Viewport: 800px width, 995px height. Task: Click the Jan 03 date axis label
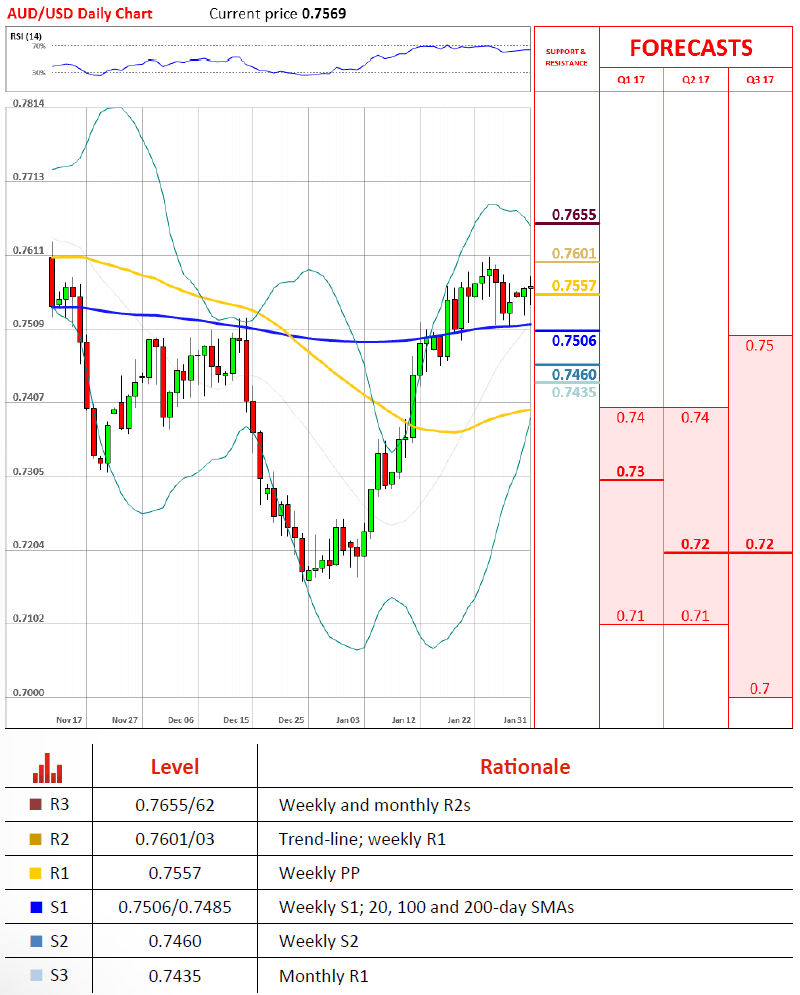coord(348,720)
